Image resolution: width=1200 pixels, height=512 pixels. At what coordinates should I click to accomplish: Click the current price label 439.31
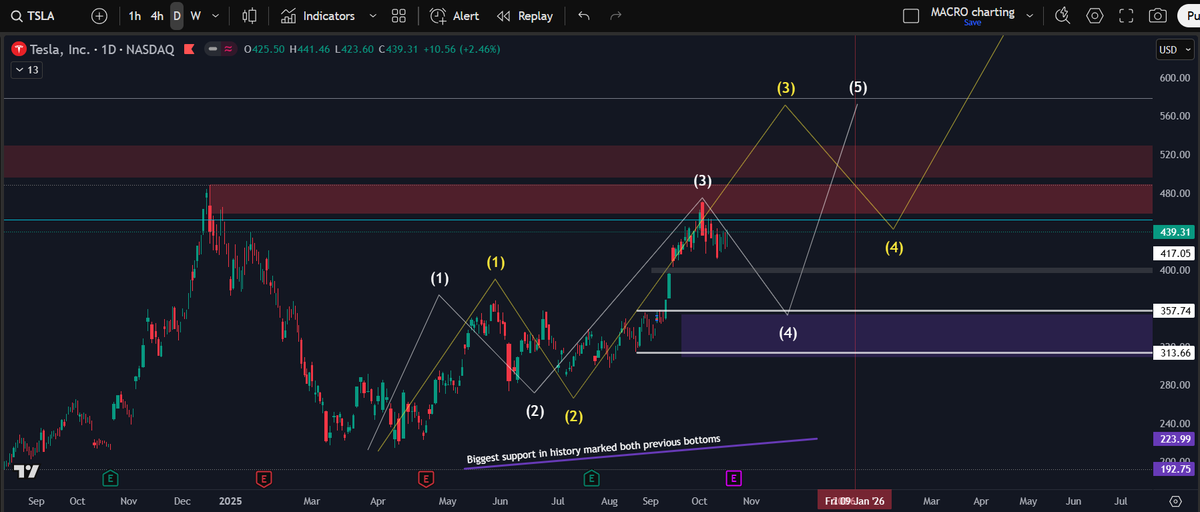(x=1174, y=232)
